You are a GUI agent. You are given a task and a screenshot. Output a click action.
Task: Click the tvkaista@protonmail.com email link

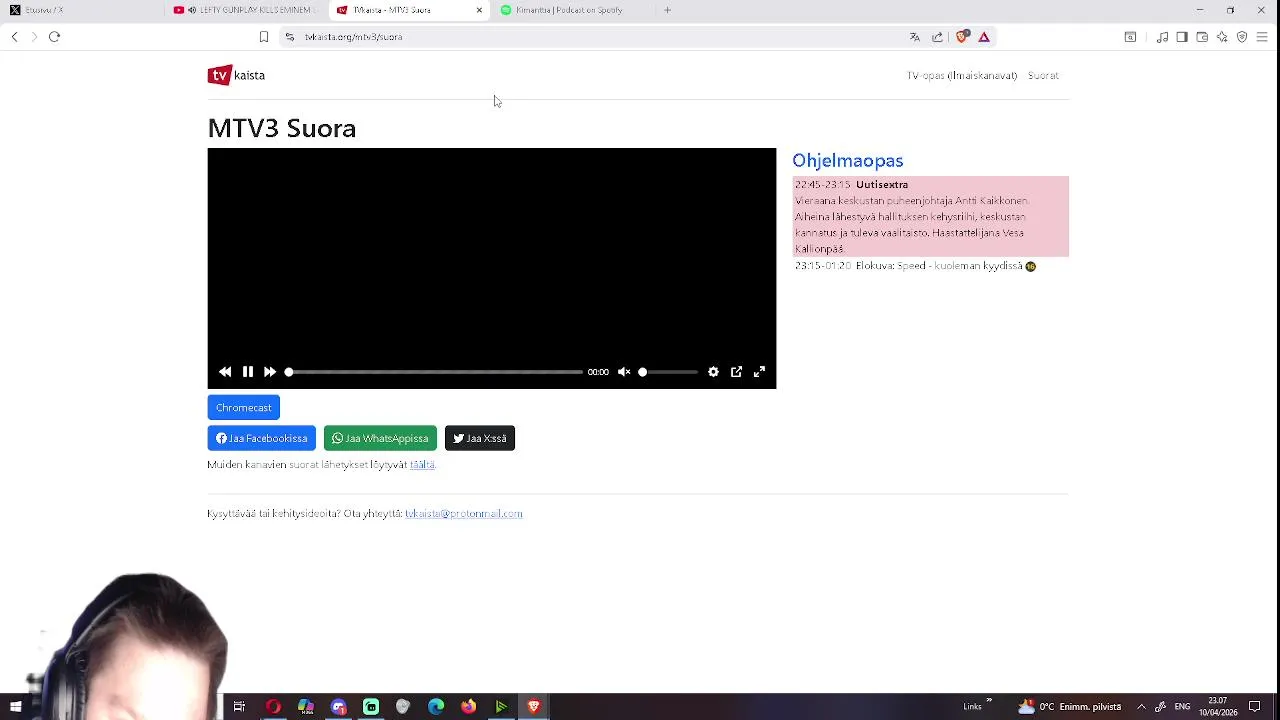point(464,514)
